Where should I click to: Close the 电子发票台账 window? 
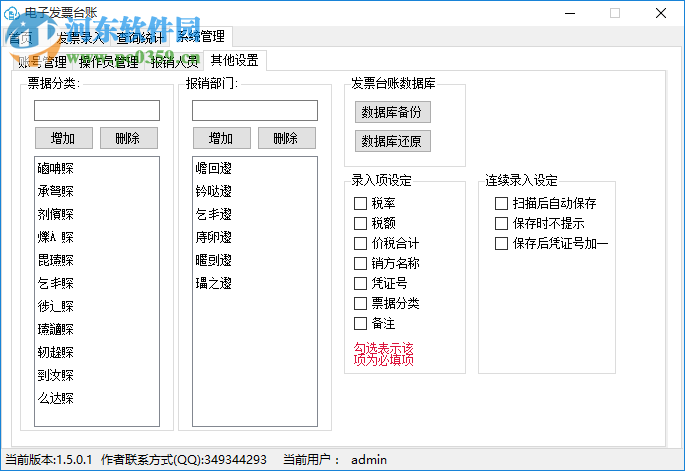(661, 13)
